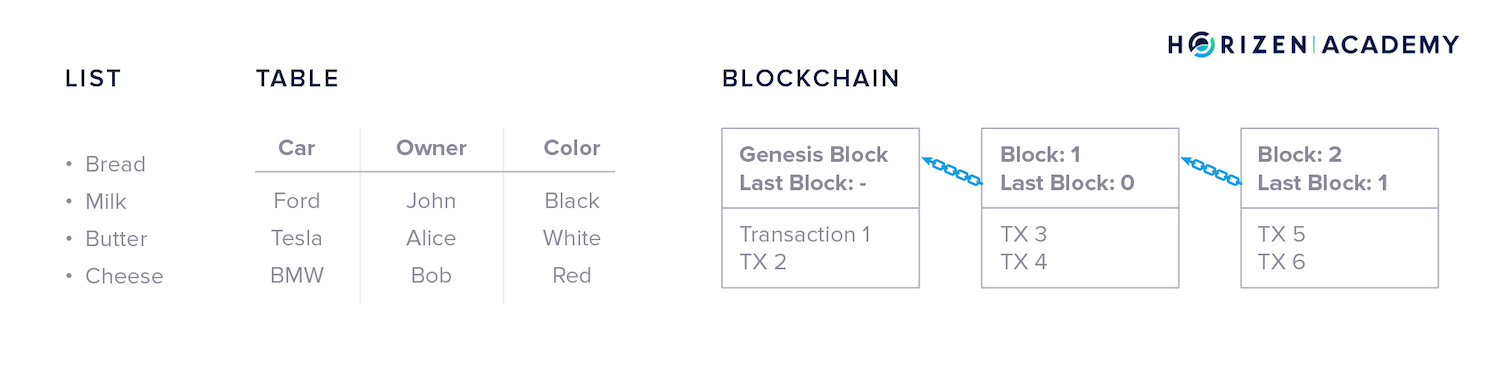This screenshot has width=1500, height=370.
Task: Click the Car column header
Action: click(297, 148)
